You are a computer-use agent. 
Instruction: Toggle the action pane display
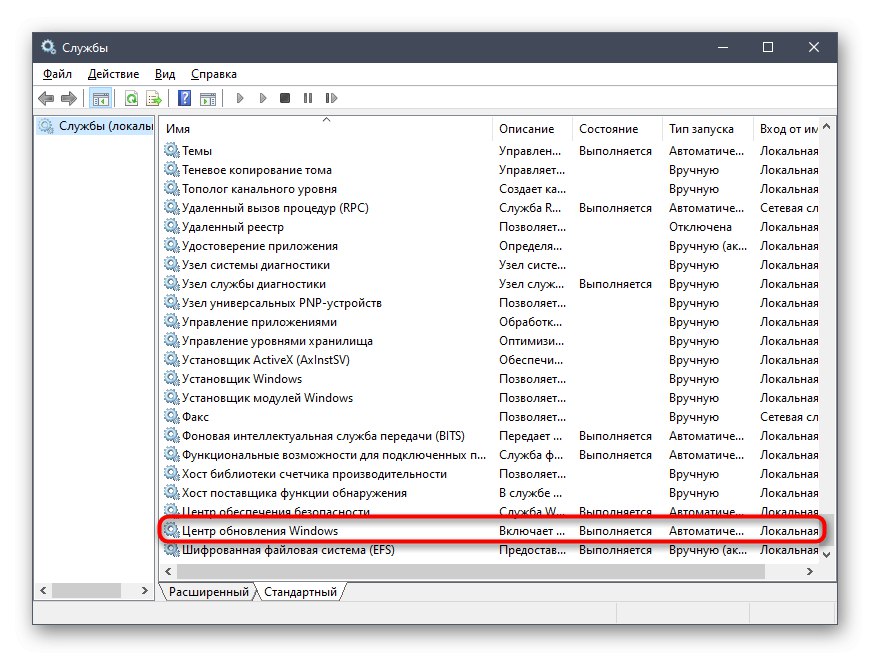point(209,98)
